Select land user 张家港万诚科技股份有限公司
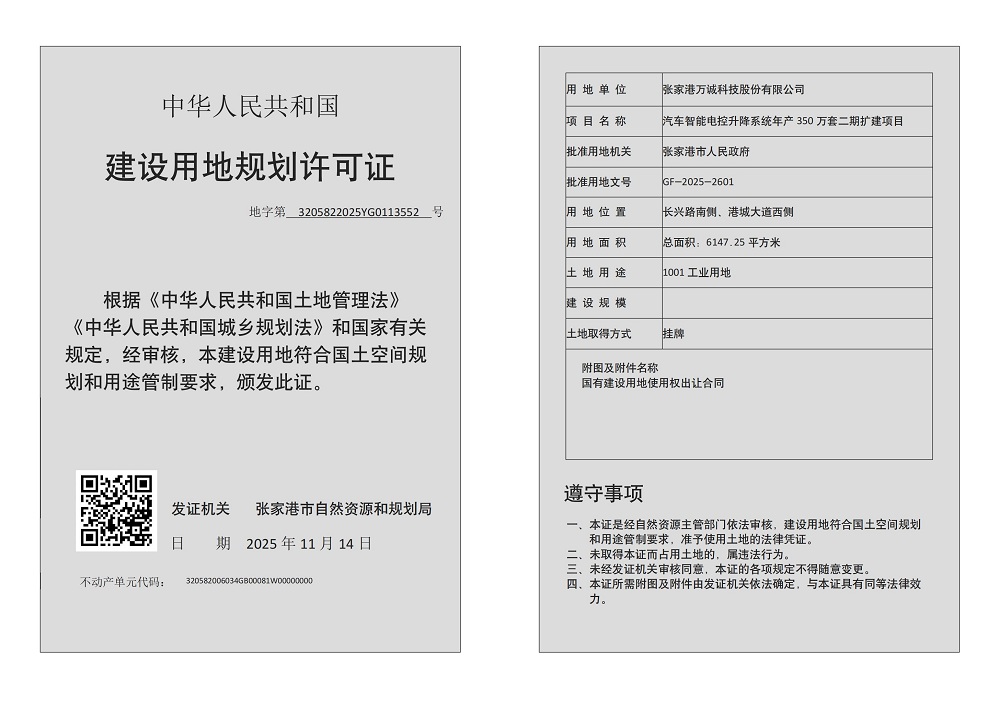This screenshot has height=702, width=1000. tap(733, 90)
